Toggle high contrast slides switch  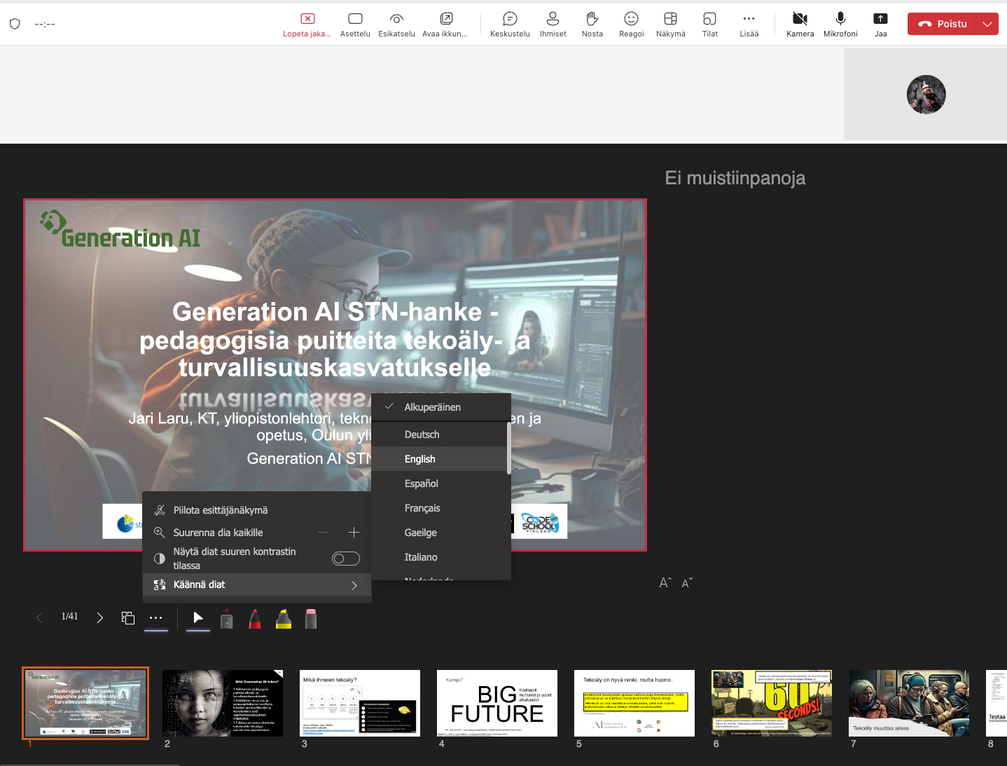click(x=346, y=559)
